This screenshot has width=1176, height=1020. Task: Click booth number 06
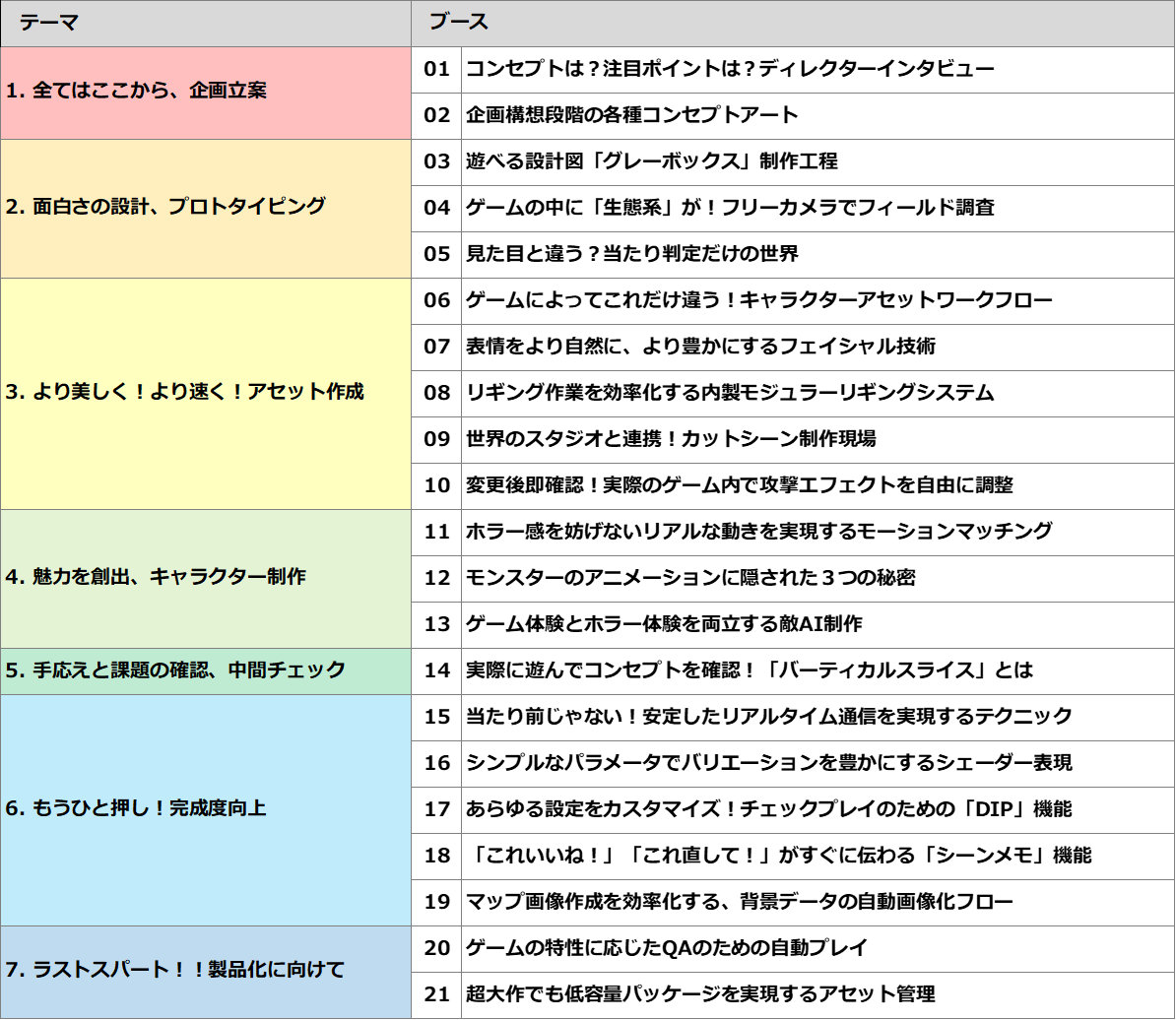point(436,301)
